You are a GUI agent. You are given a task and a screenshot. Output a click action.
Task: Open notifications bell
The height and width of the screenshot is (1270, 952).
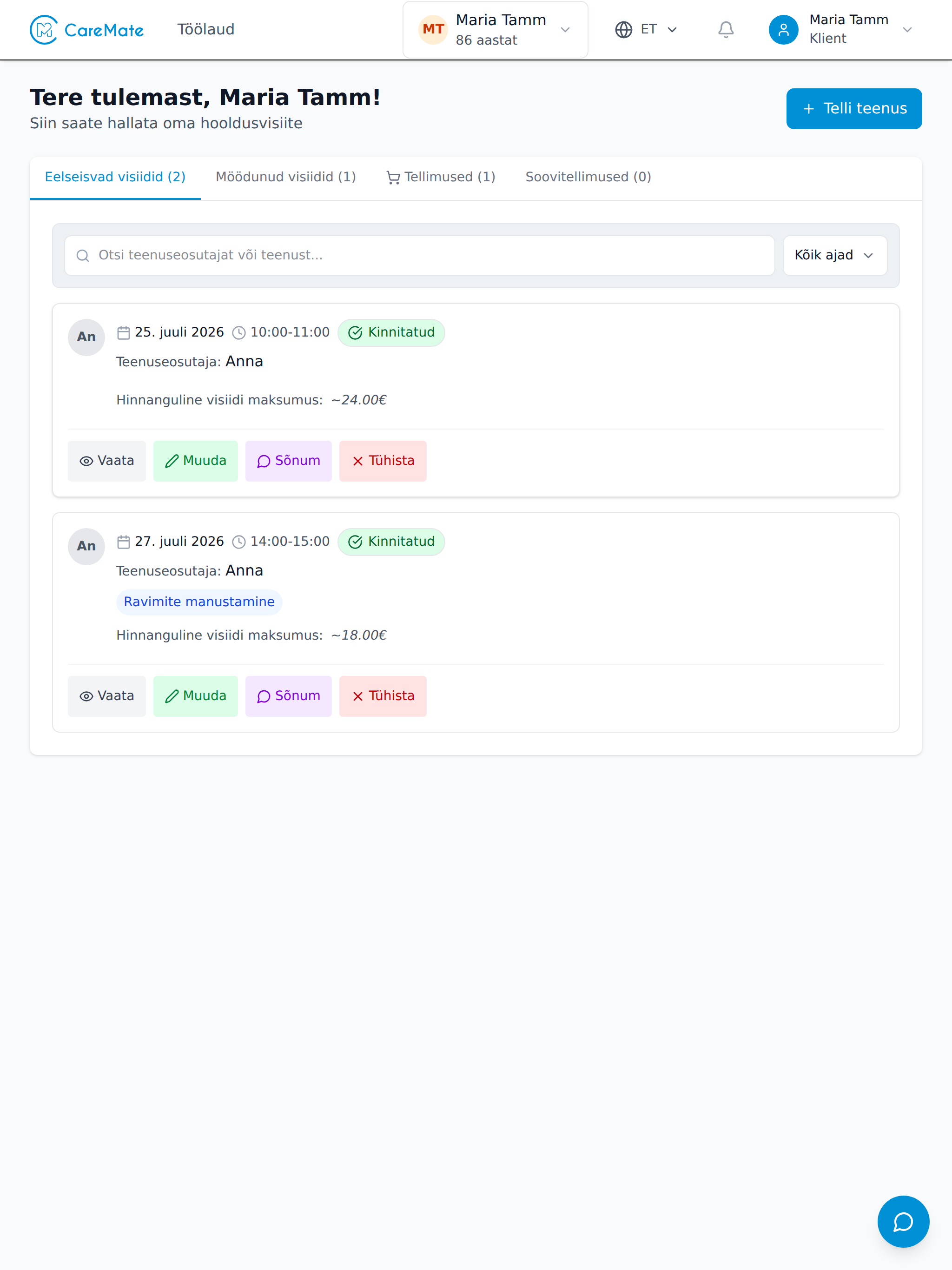726,29
